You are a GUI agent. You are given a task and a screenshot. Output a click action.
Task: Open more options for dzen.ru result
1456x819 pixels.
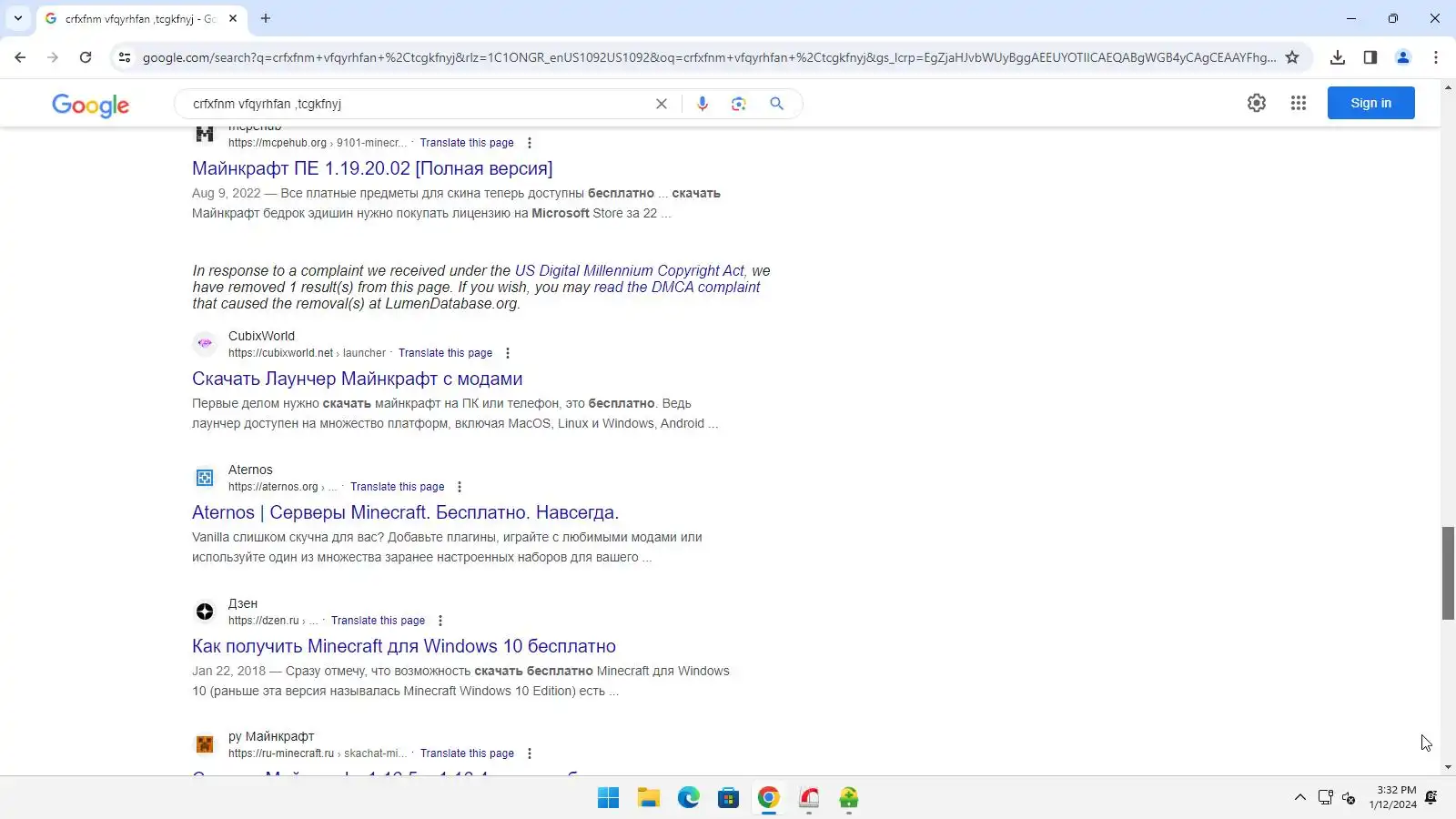[440, 621]
